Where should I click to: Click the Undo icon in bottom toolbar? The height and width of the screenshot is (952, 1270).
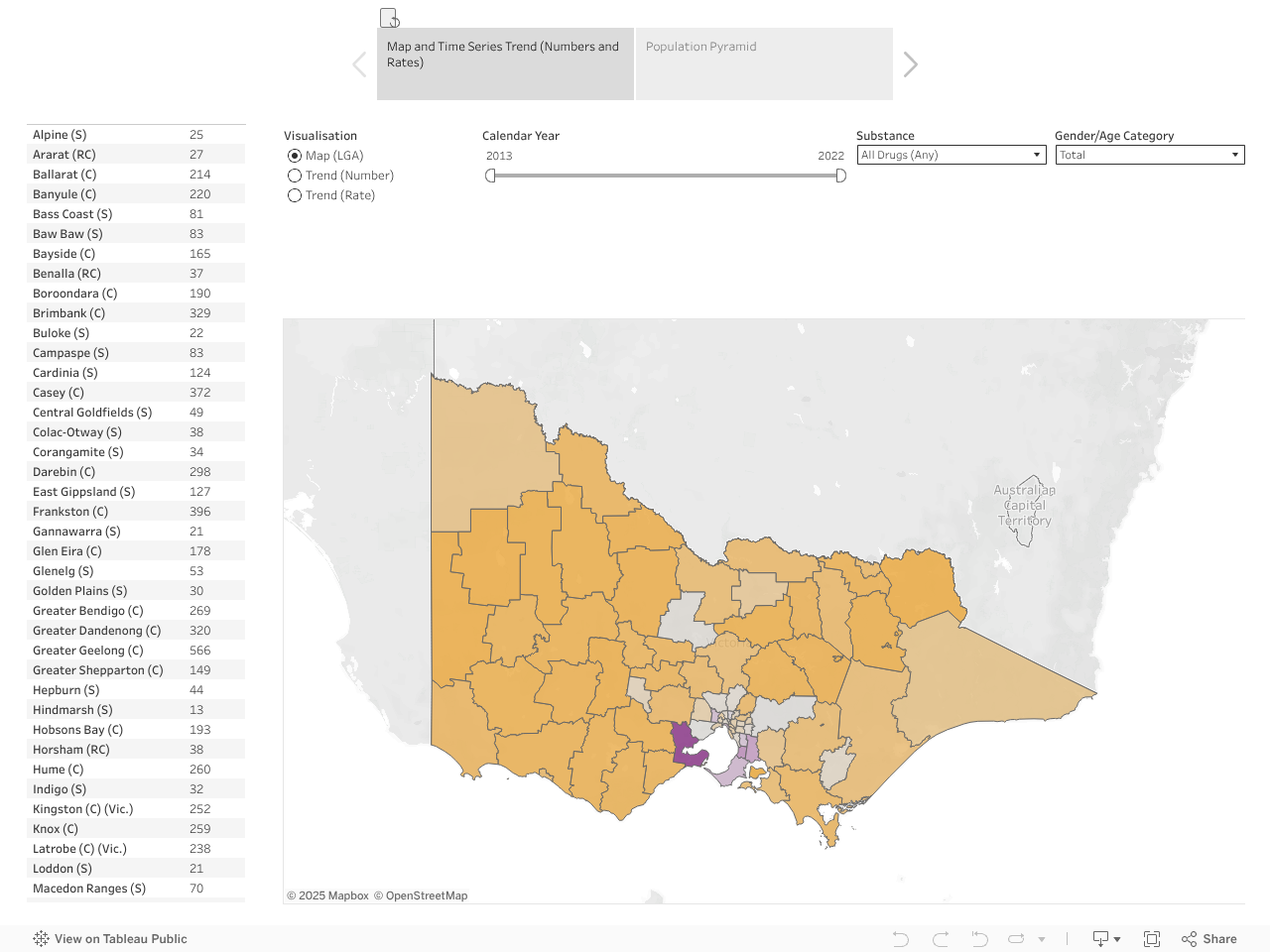click(x=900, y=939)
